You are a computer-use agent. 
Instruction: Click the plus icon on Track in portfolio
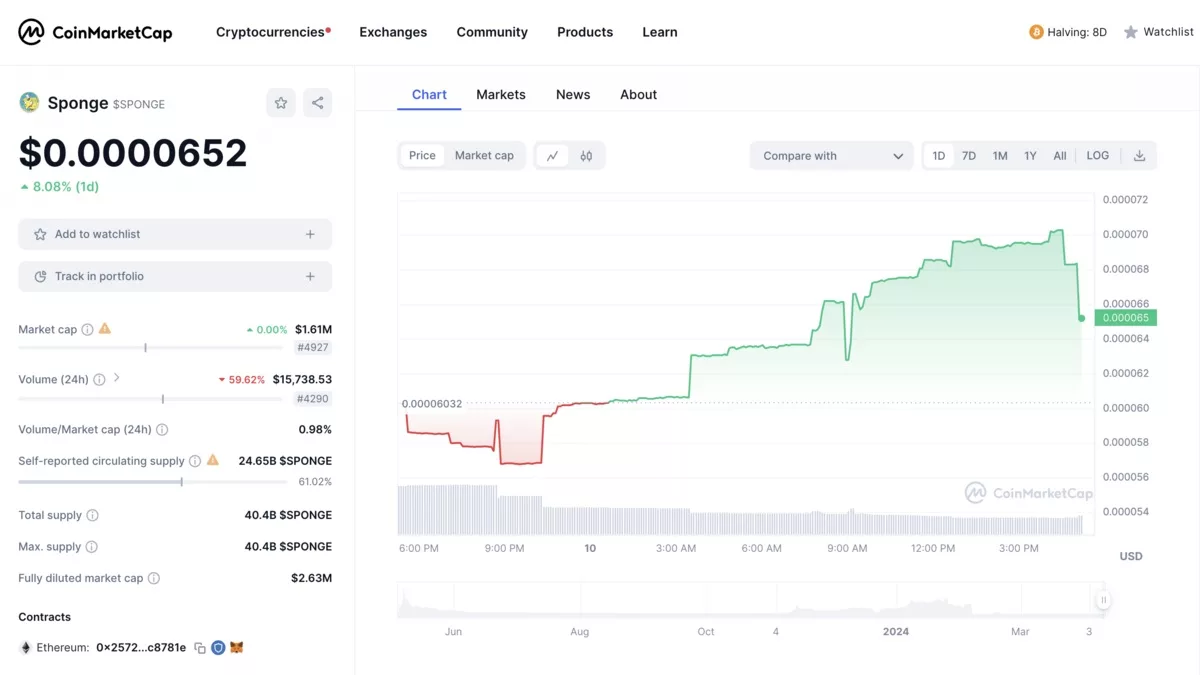click(x=310, y=276)
